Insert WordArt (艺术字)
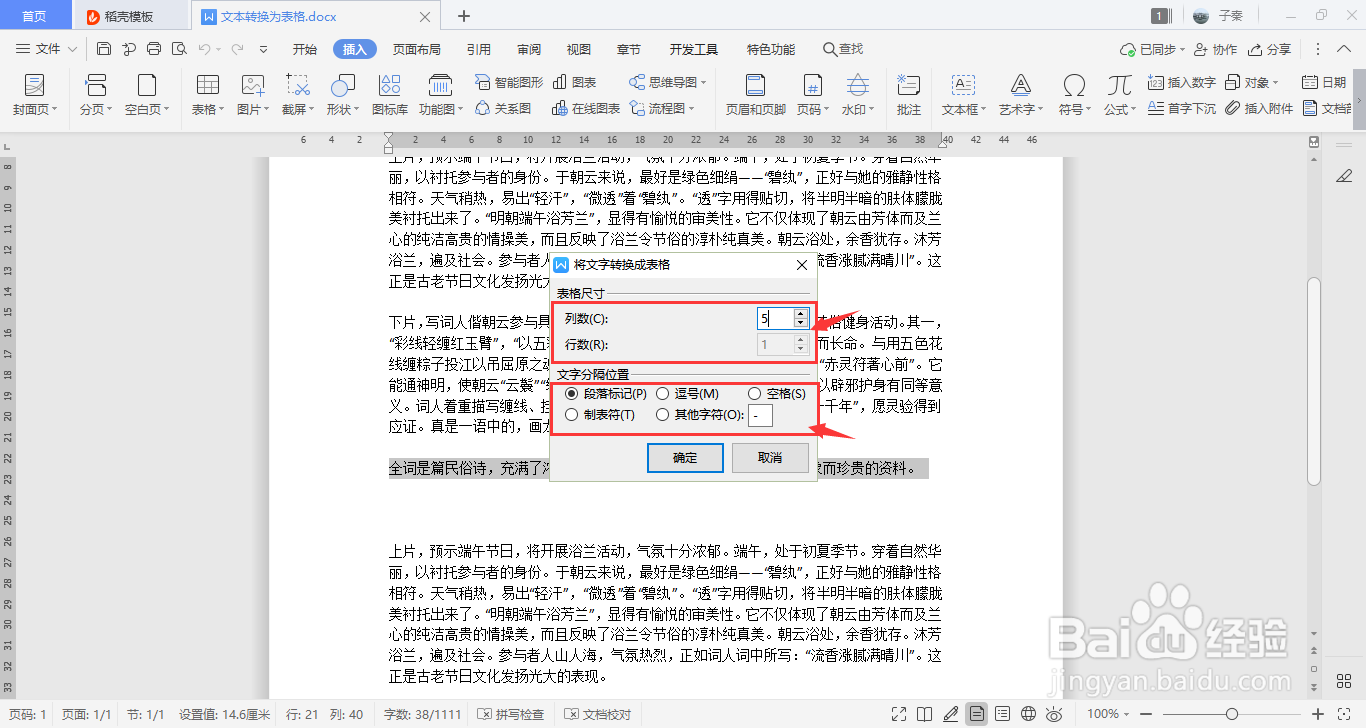Screen dimensions: 1366x728 pyautogui.click(x=1021, y=95)
